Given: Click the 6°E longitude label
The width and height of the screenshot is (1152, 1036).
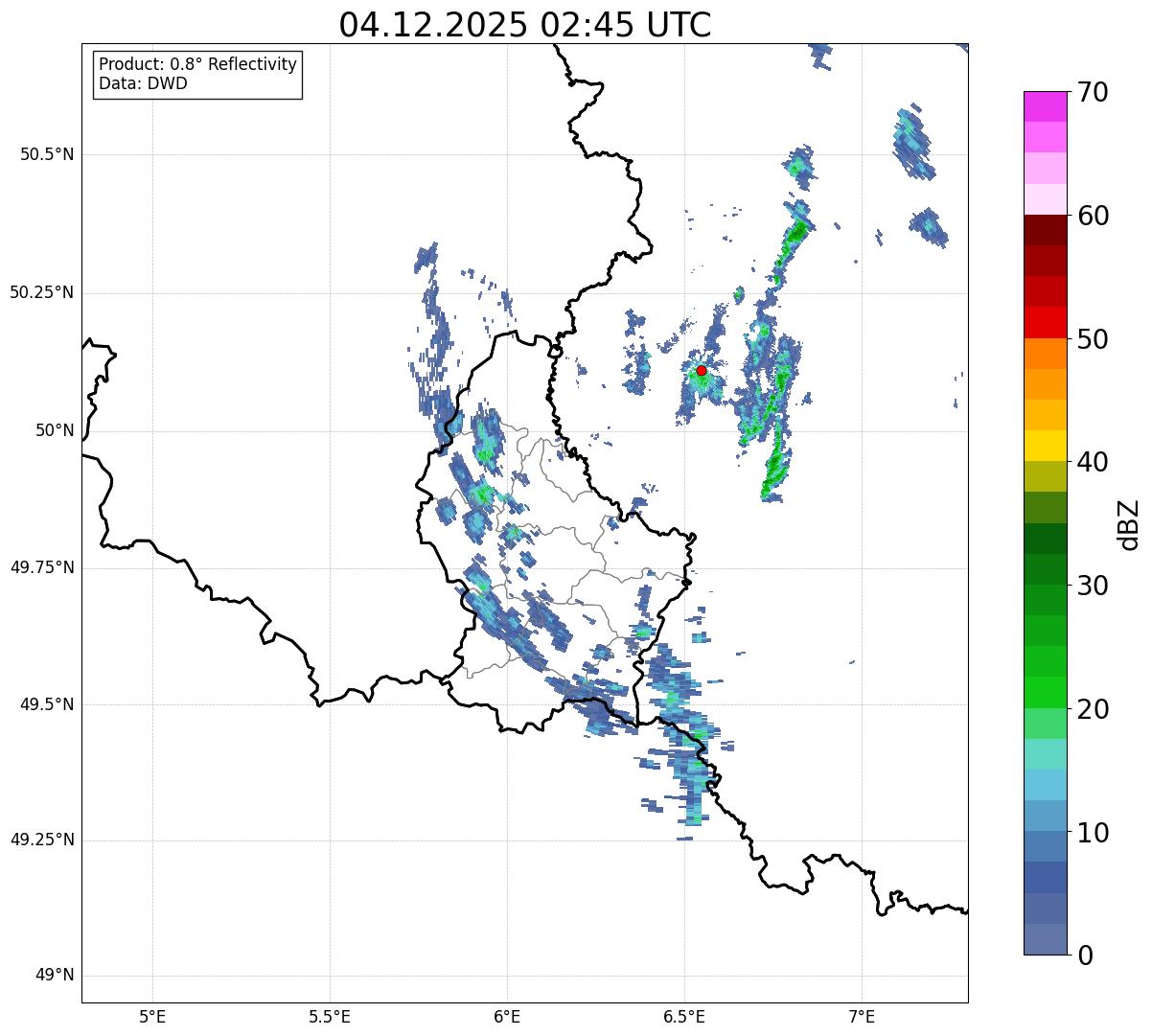Looking at the screenshot, I should [507, 1016].
